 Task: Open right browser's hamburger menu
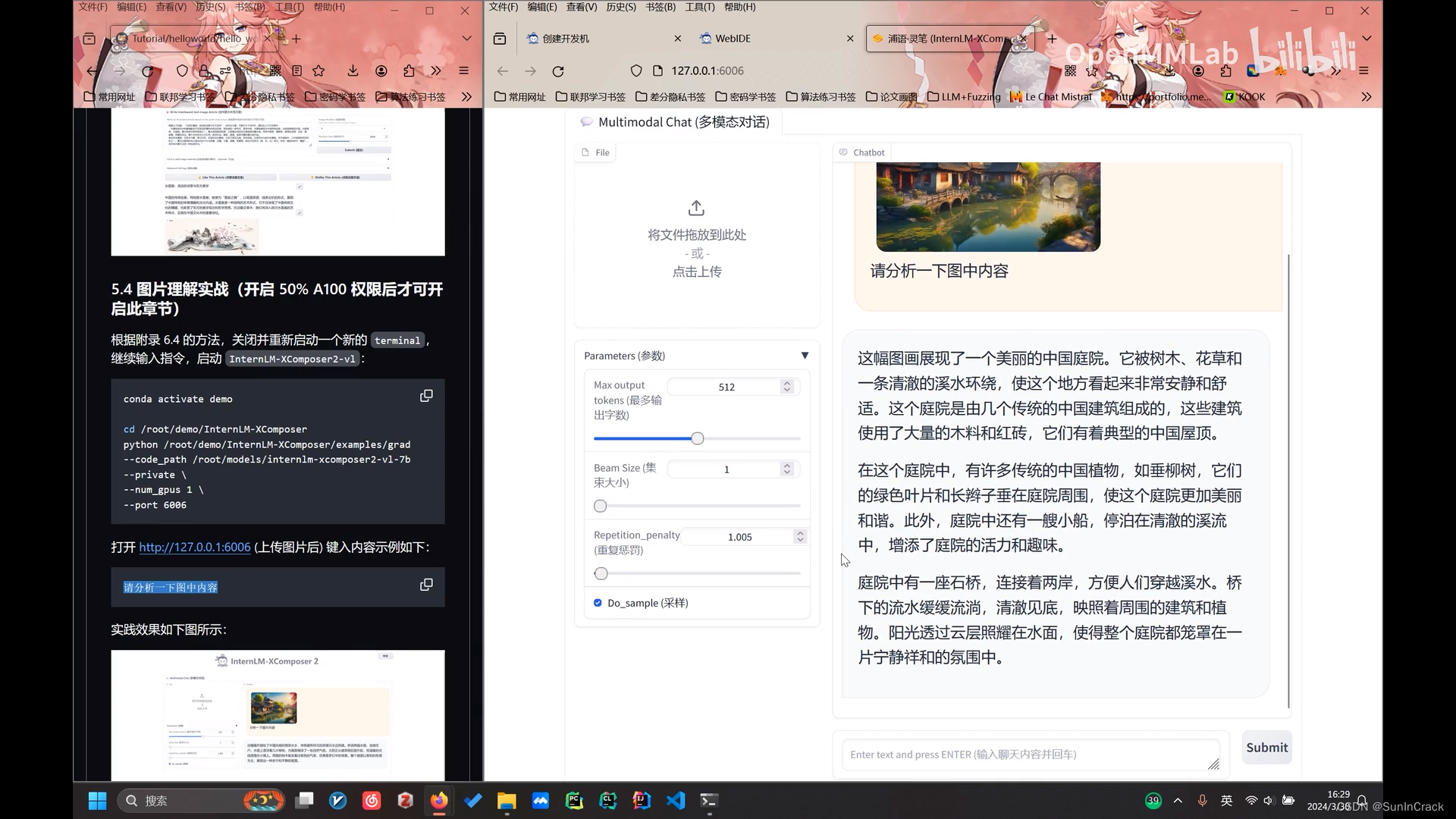(x=1363, y=71)
